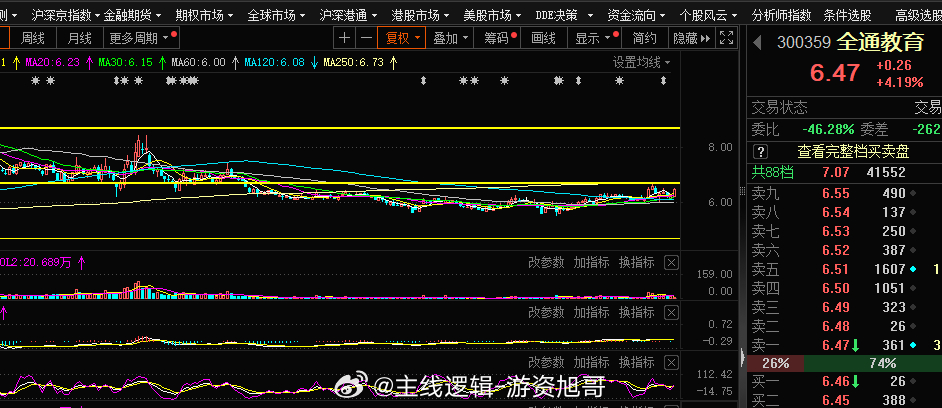Click the yellow arrow after MA250:6.73
Screen dimensions: 942x408
click(393, 62)
